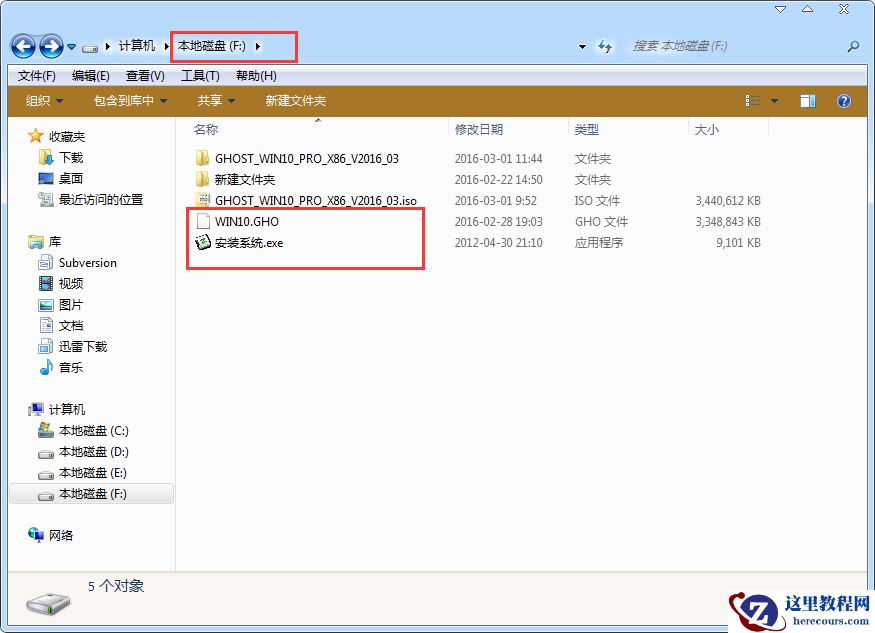Launch 安装系统.exe installer
This screenshot has height=633, width=875.
(248, 243)
